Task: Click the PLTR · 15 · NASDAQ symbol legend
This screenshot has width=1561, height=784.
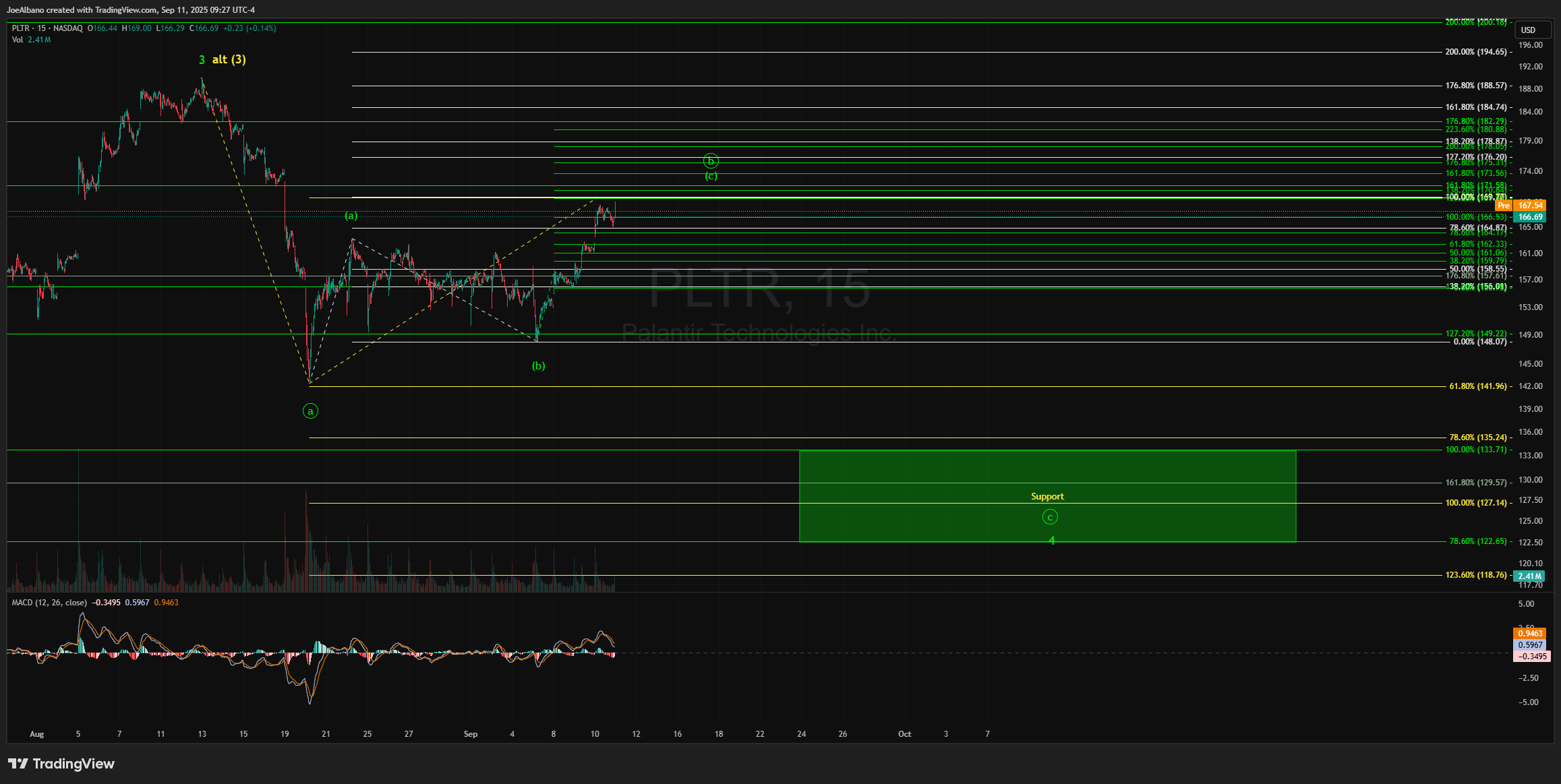Action: tap(47, 28)
